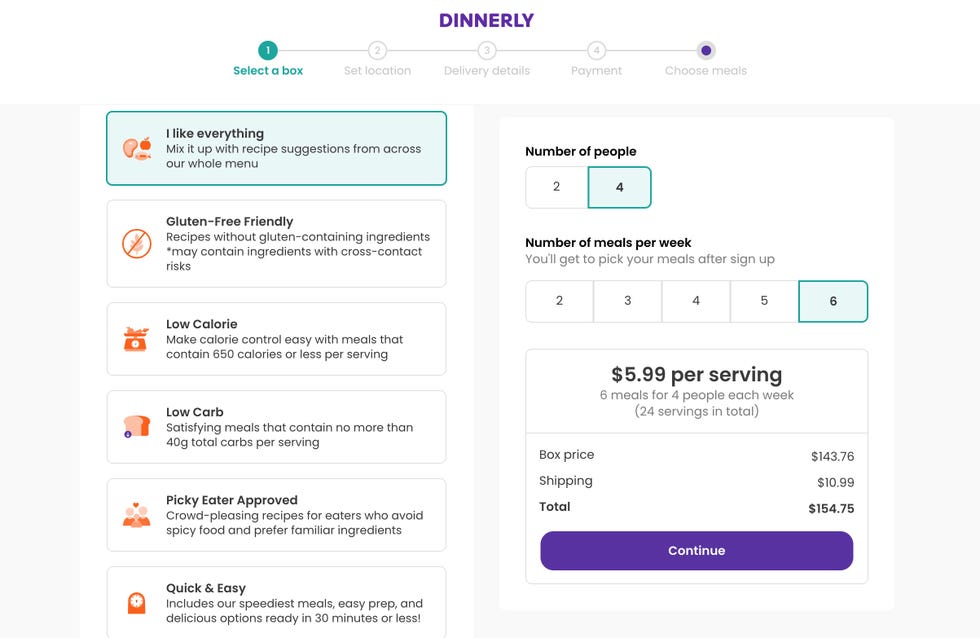Pick the Gluten-Free Friendly preference card
The width and height of the screenshot is (980, 638).
(276, 244)
